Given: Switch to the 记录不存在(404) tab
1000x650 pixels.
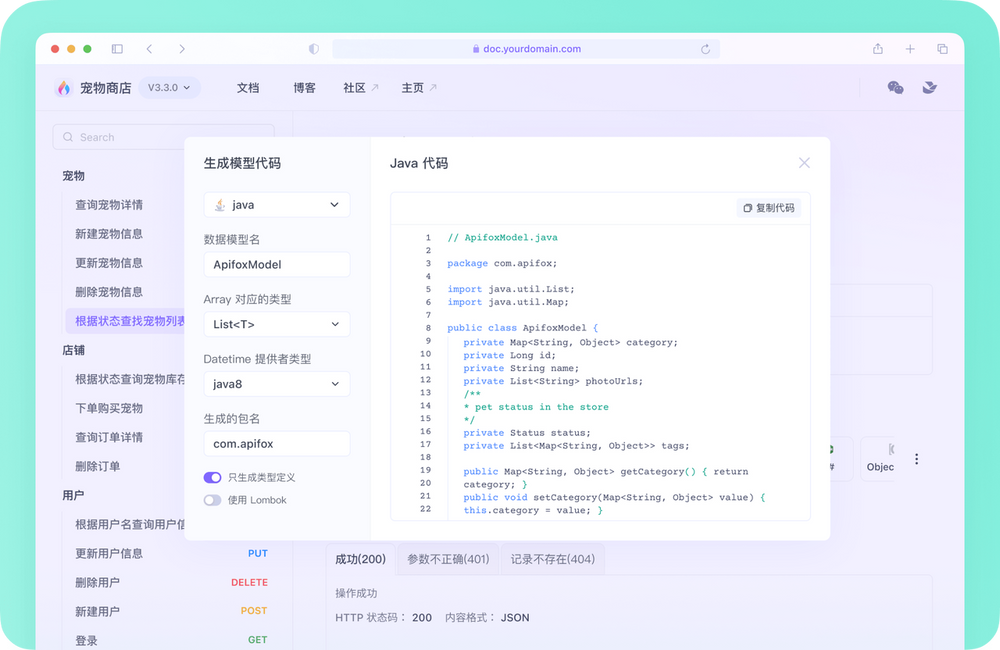Looking at the screenshot, I should point(553,559).
